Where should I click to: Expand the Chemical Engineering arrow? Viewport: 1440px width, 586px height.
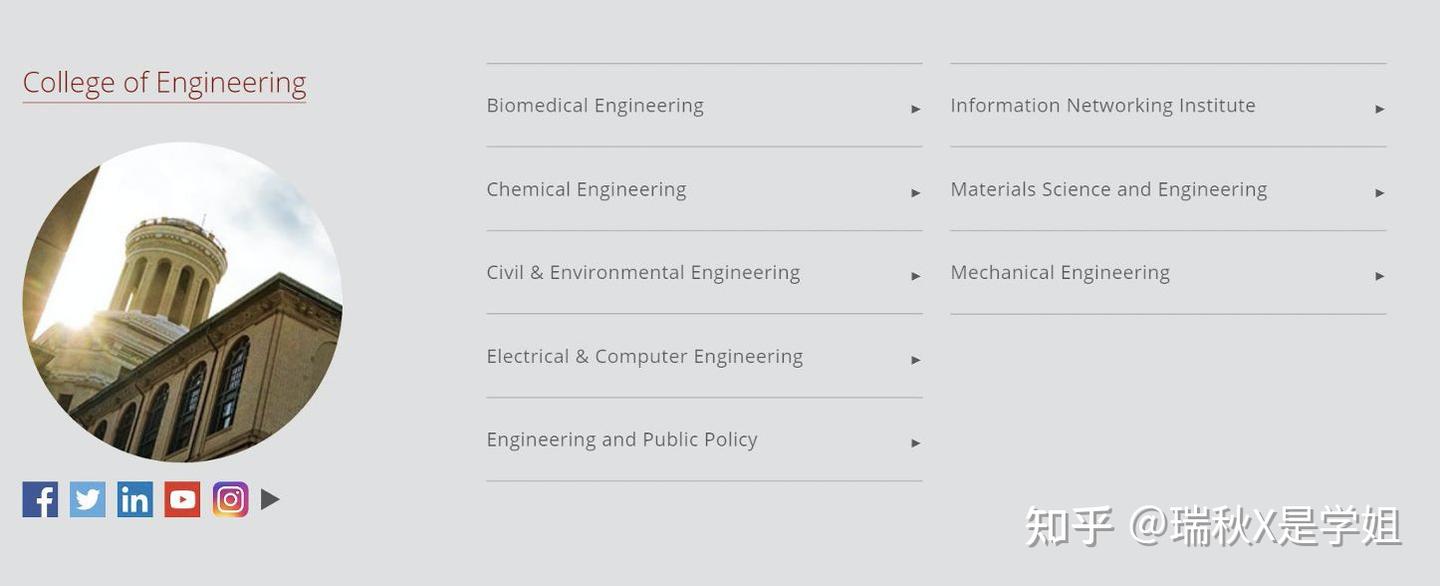pos(915,193)
